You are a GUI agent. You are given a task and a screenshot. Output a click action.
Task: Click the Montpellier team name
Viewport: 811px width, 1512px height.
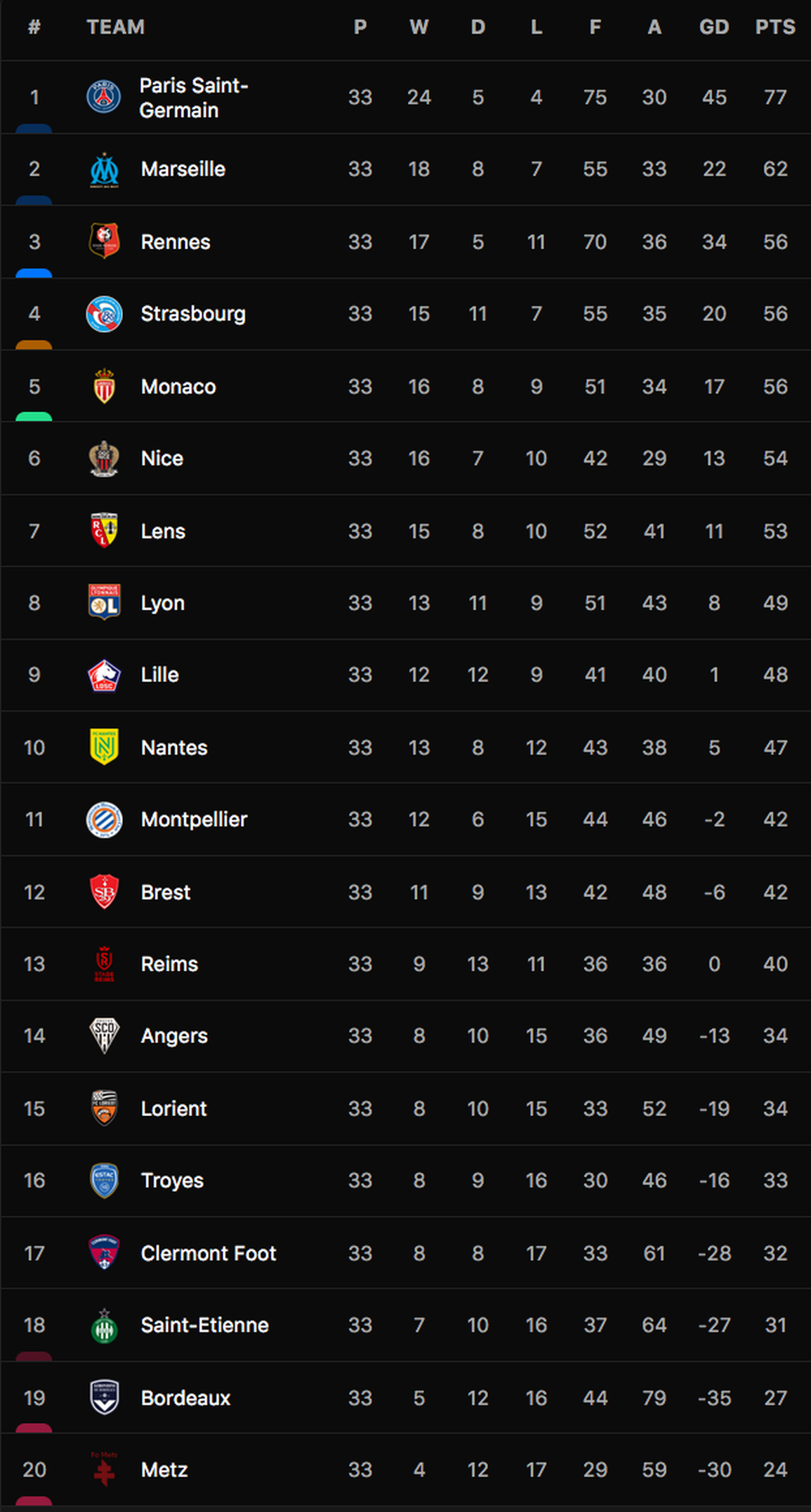(194, 819)
